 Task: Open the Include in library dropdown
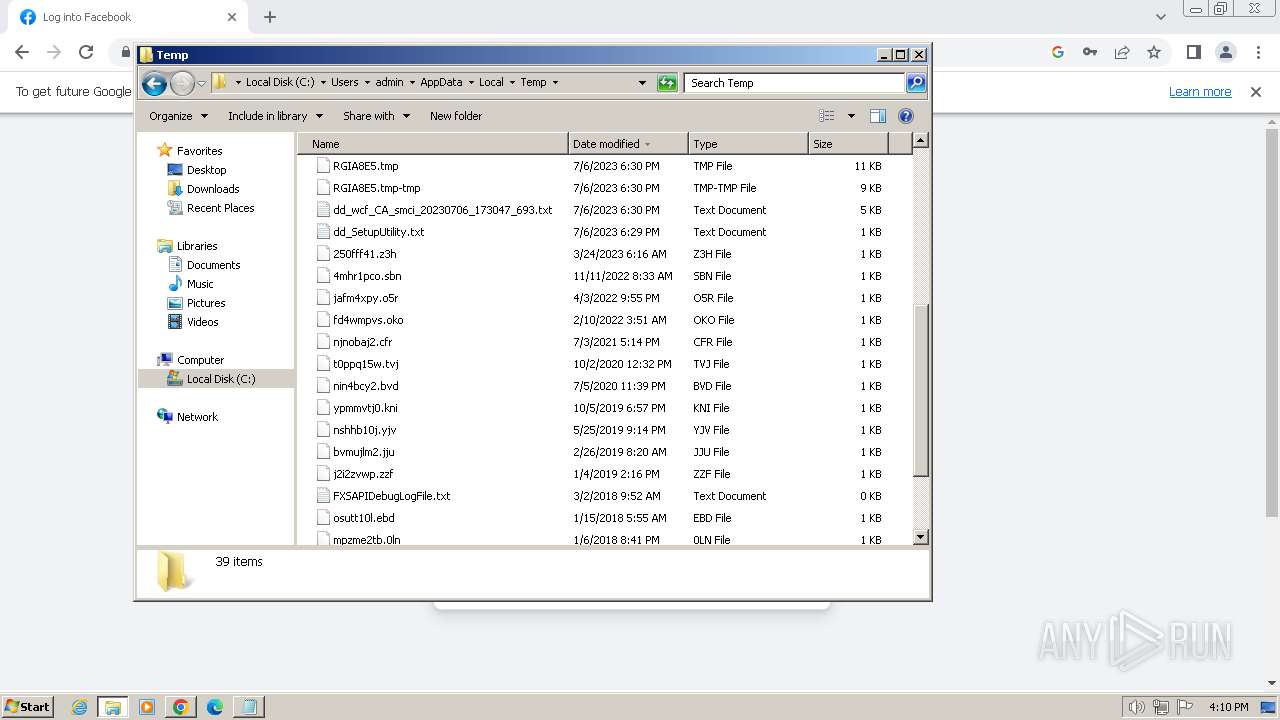[275, 116]
